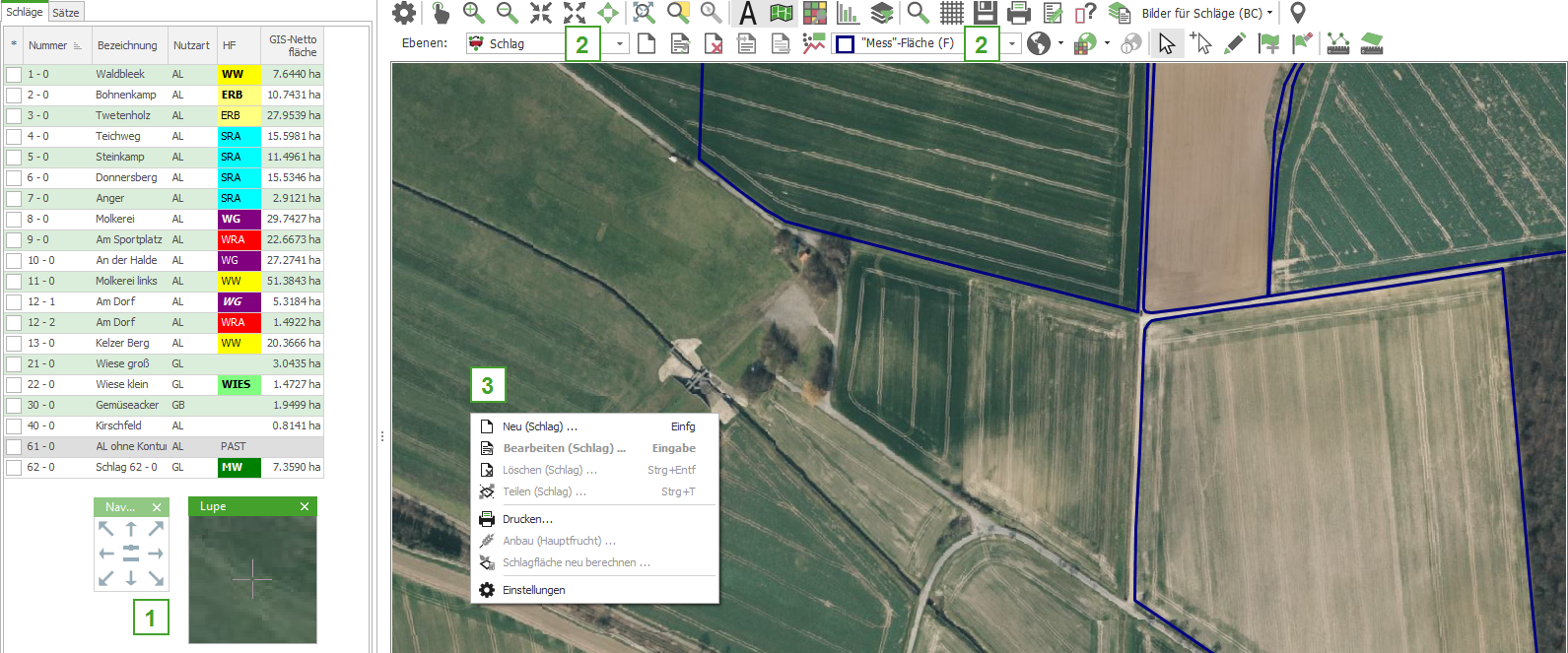The width and height of the screenshot is (1568, 653).
Task: Expand the "Mess"-Fläche (F) dropdown
Action: point(1011,43)
